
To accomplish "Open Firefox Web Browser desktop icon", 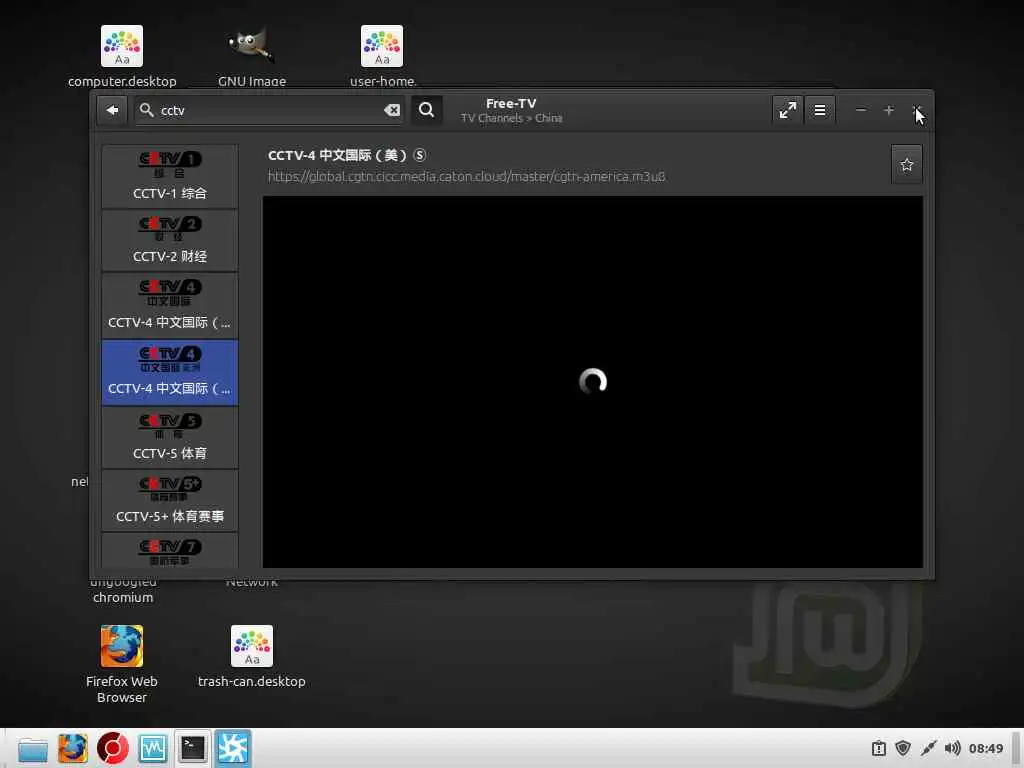I will click(x=121, y=664).
